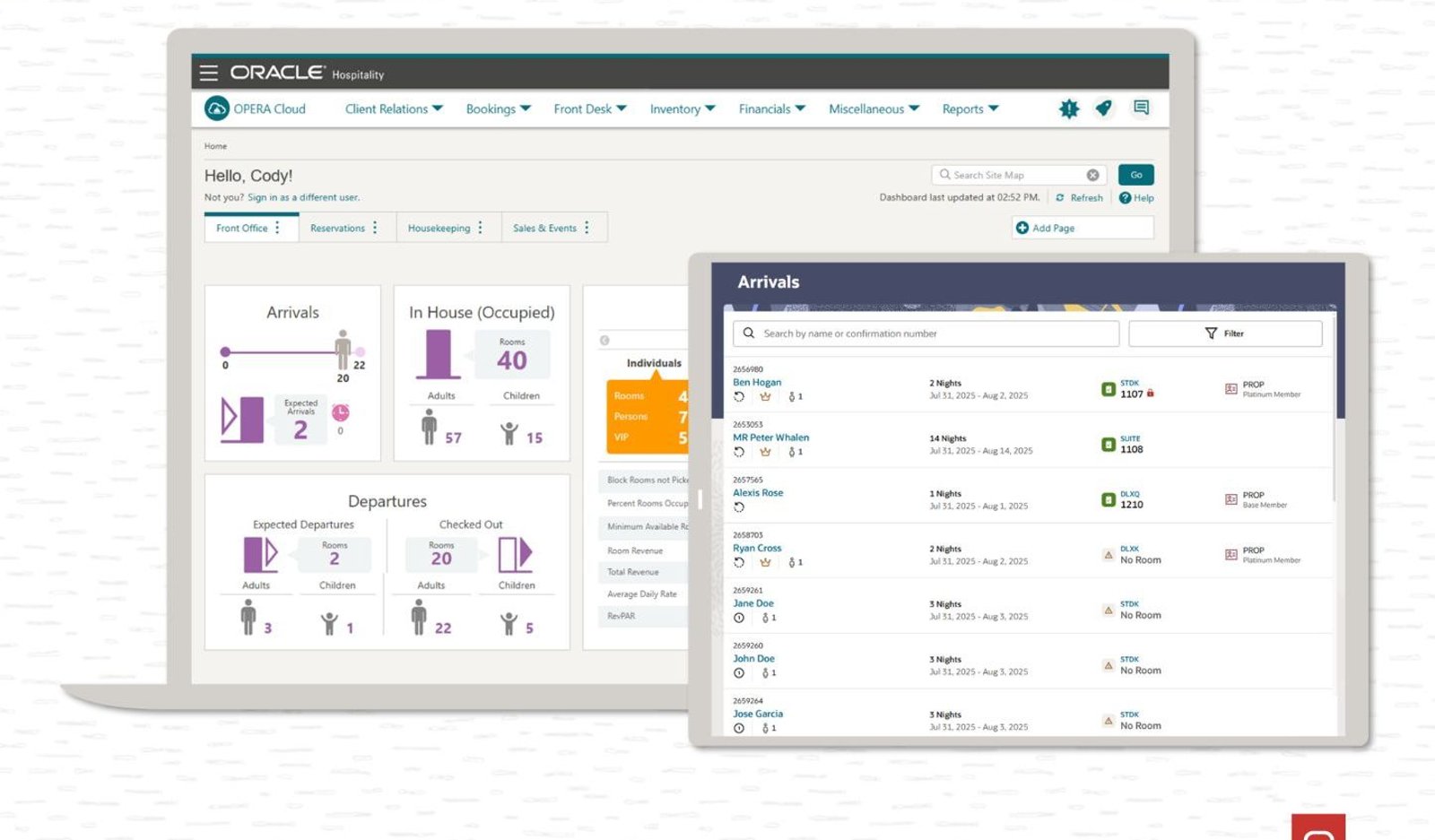Image resolution: width=1435 pixels, height=840 pixels.
Task: Click the Help question mark icon
Action: (1125, 198)
